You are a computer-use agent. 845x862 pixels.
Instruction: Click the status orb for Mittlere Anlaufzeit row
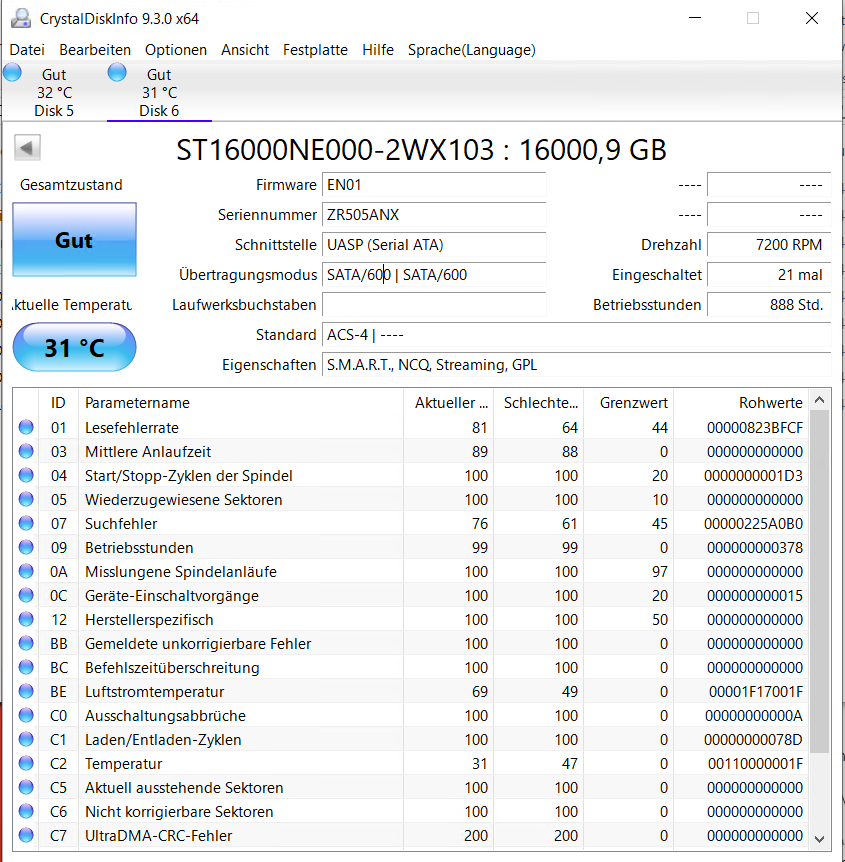[26, 451]
